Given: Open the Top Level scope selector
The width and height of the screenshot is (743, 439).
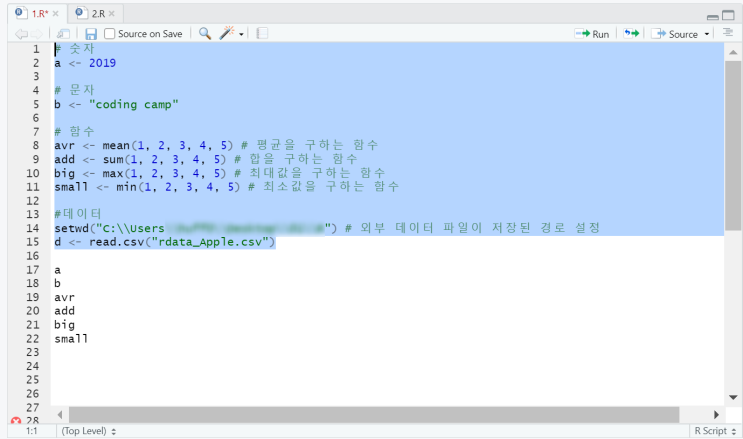Looking at the screenshot, I should point(89,431).
